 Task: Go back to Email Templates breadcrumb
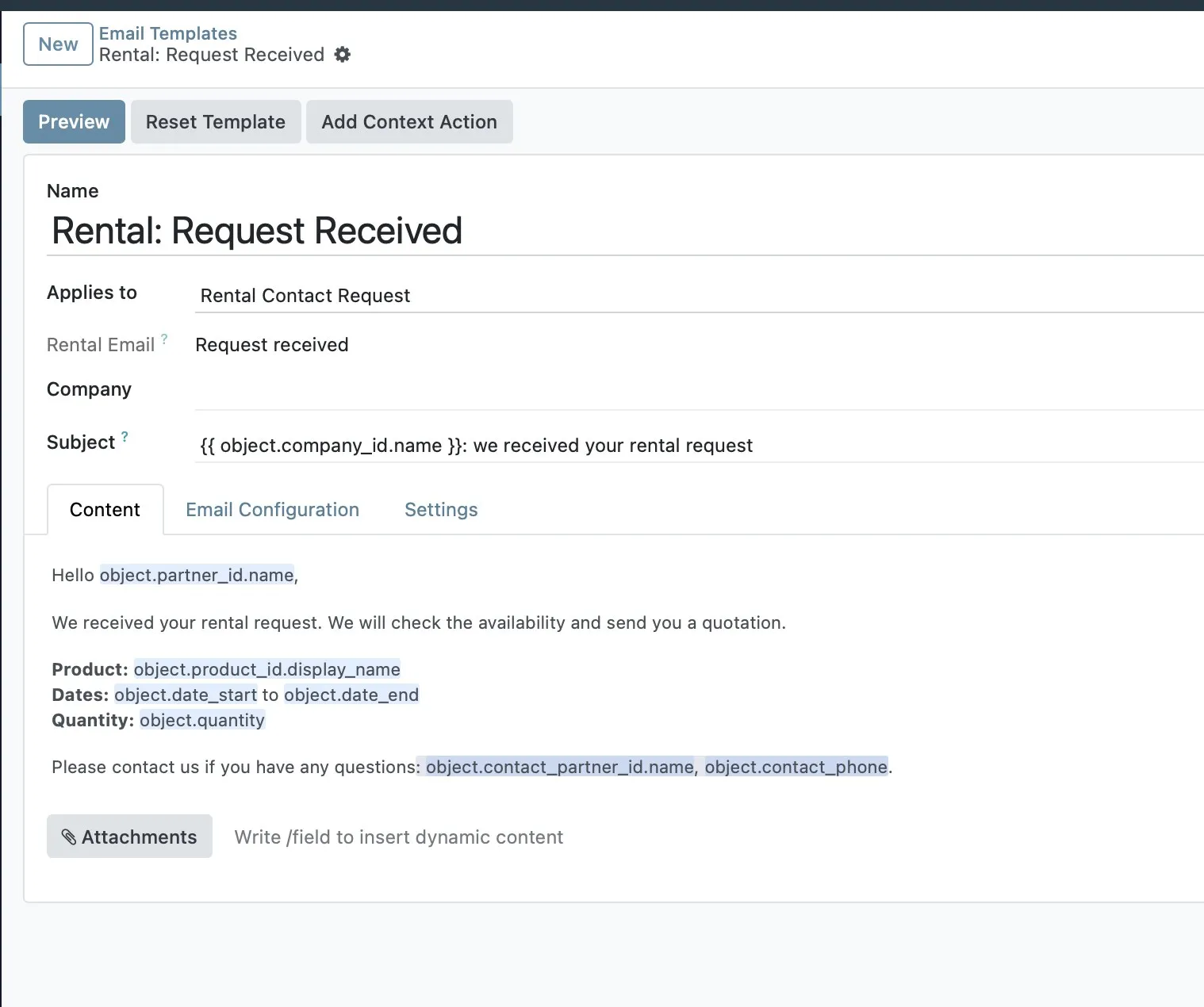click(x=168, y=33)
